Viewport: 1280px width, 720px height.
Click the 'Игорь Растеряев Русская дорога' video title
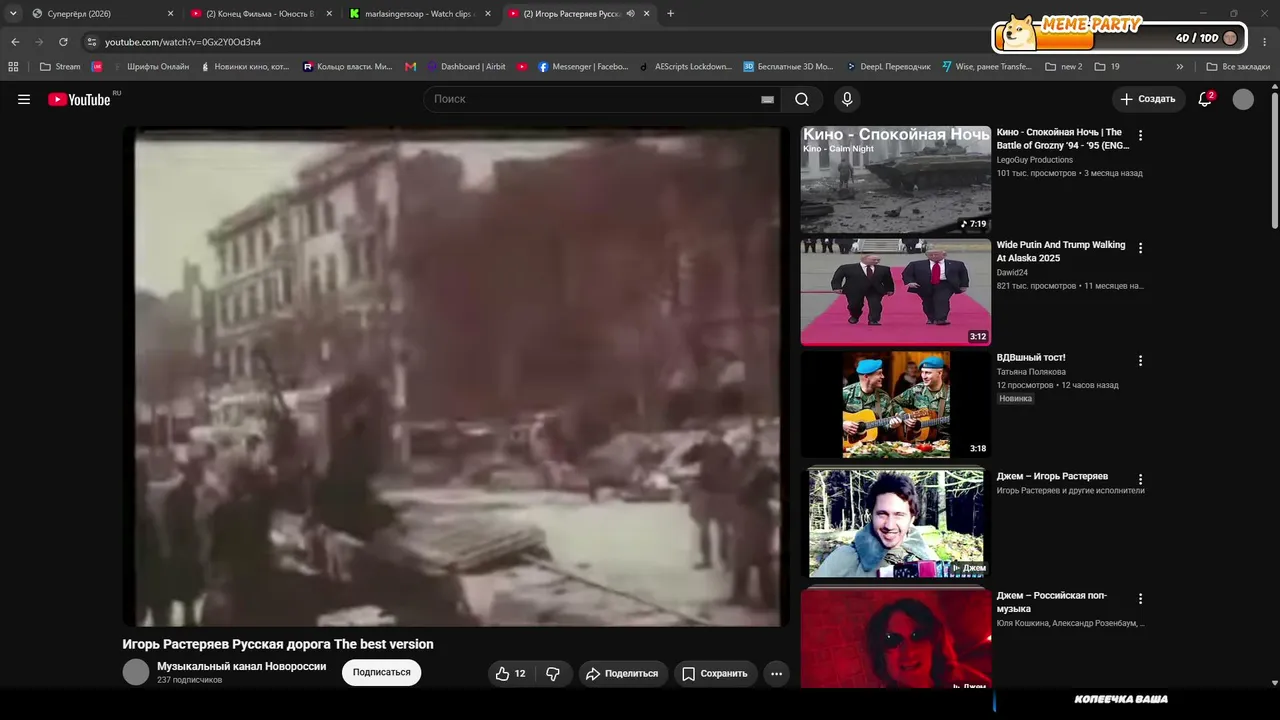[x=278, y=644]
